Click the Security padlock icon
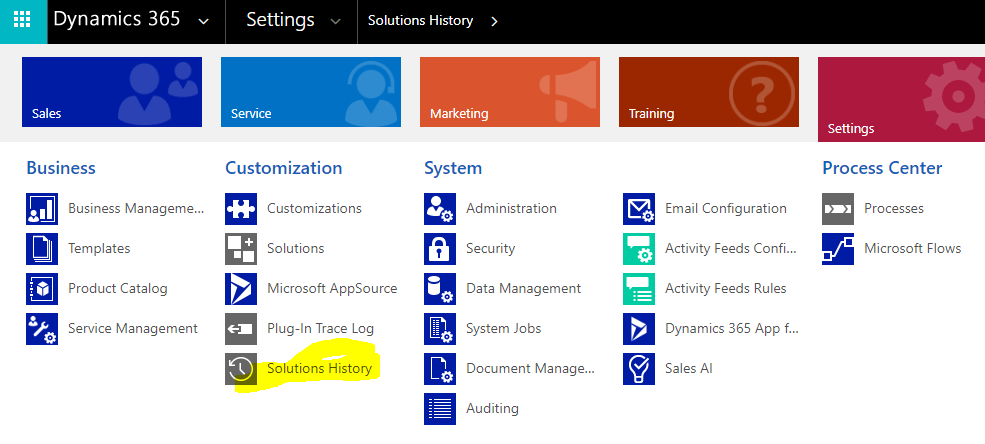 [440, 249]
